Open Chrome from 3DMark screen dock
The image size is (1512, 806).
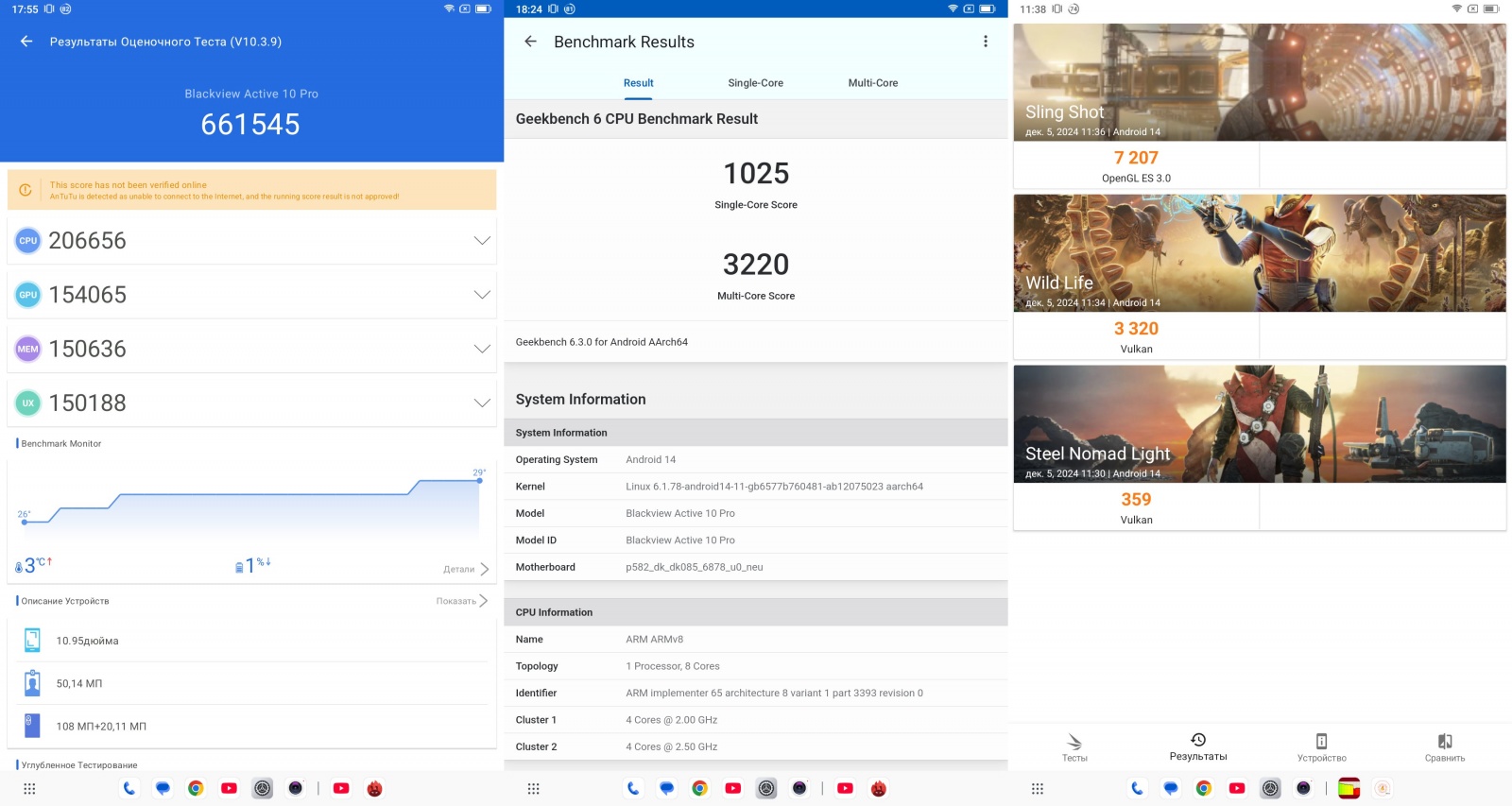(1203, 788)
